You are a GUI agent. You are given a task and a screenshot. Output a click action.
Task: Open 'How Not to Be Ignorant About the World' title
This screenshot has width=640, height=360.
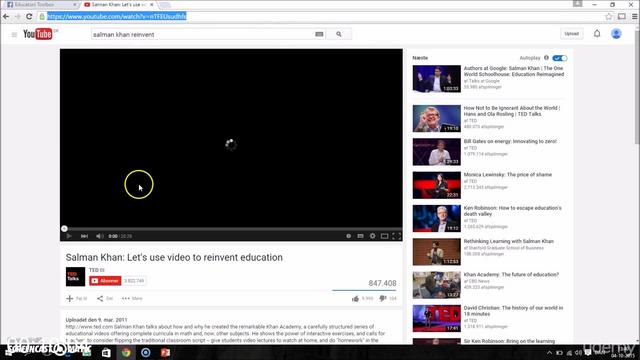[512, 111]
